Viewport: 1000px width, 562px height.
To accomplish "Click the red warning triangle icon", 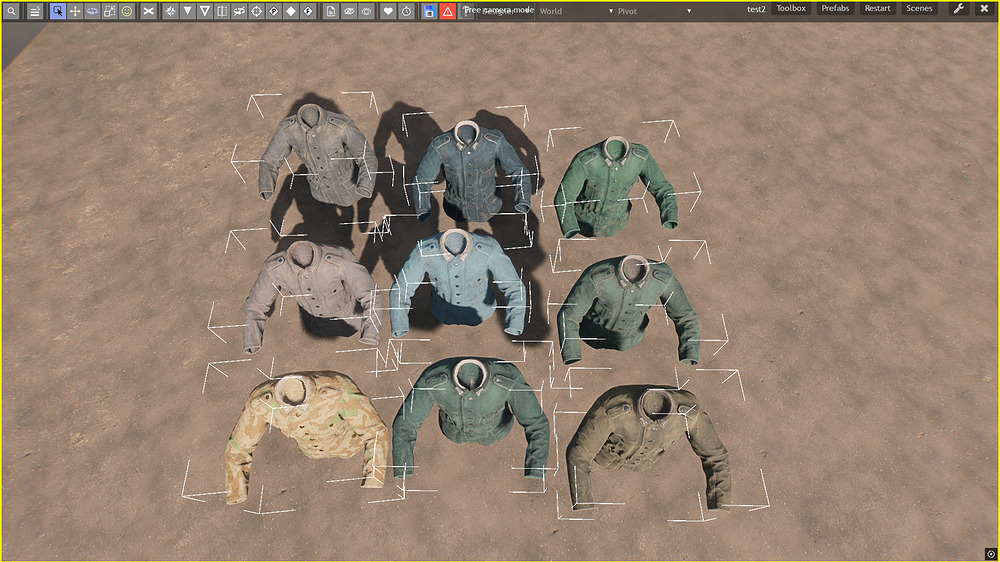I will (x=448, y=11).
